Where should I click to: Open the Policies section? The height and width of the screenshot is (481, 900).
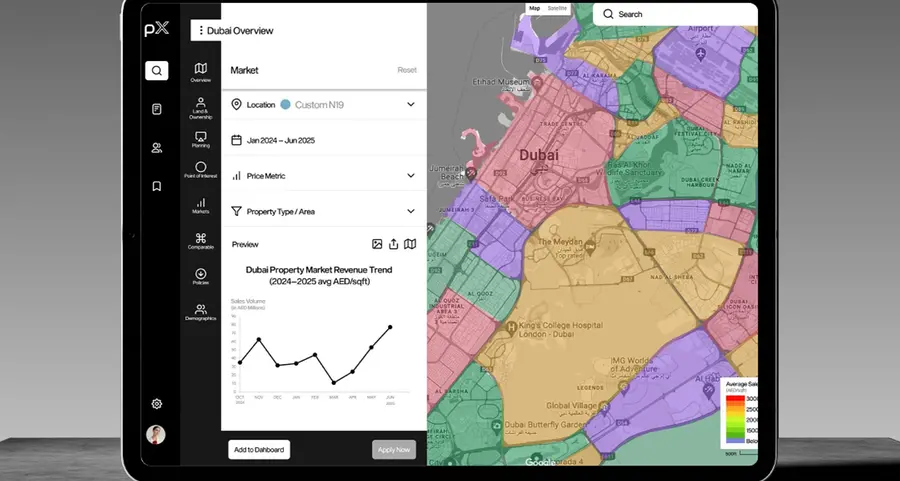(200, 276)
